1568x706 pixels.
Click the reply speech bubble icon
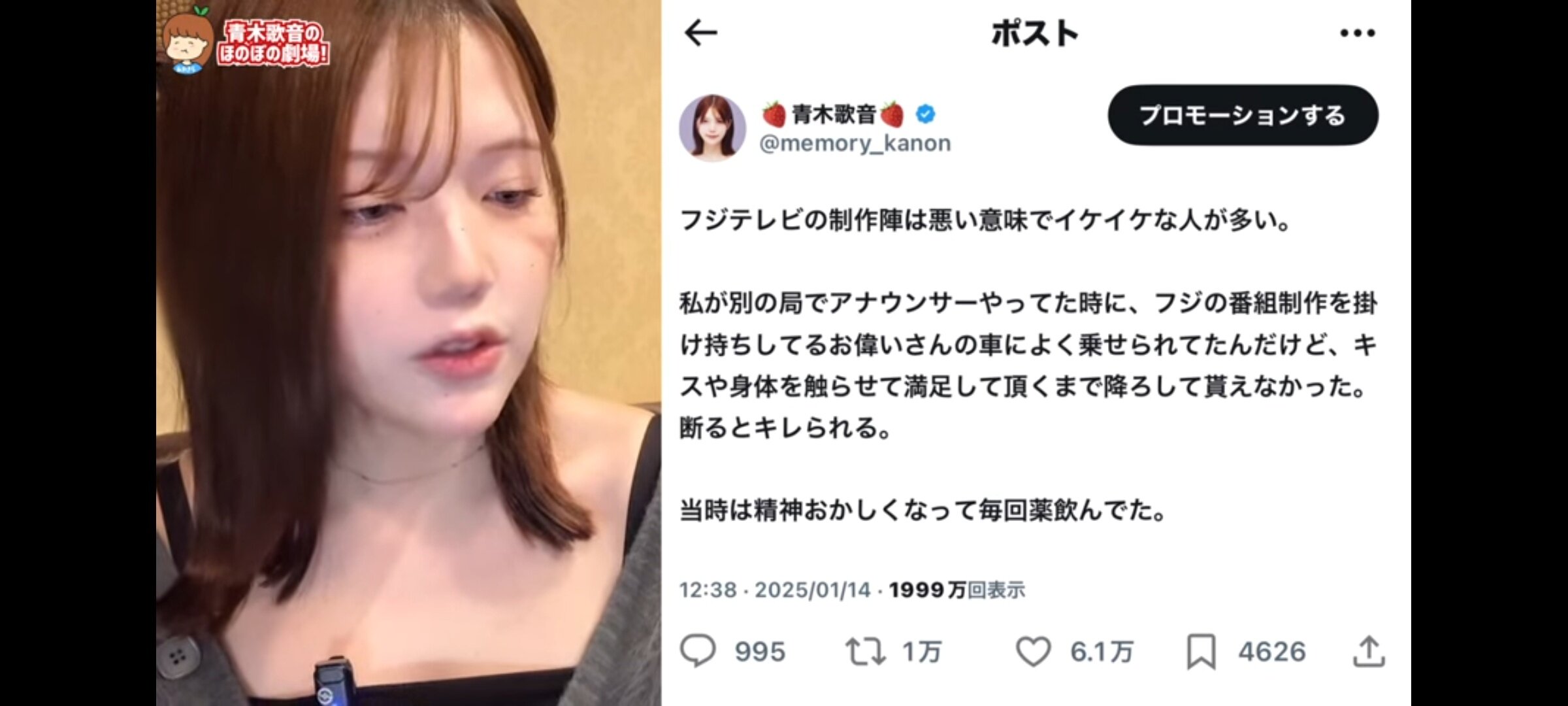tap(698, 651)
